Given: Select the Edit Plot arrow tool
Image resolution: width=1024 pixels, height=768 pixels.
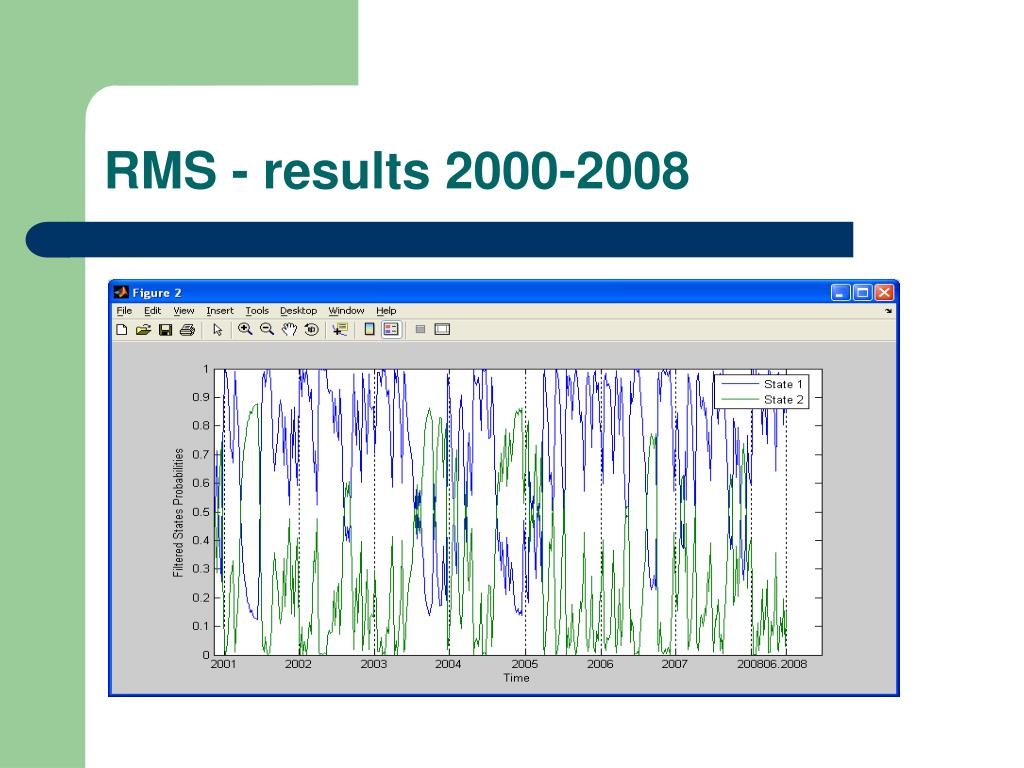Looking at the screenshot, I should pos(217,330).
